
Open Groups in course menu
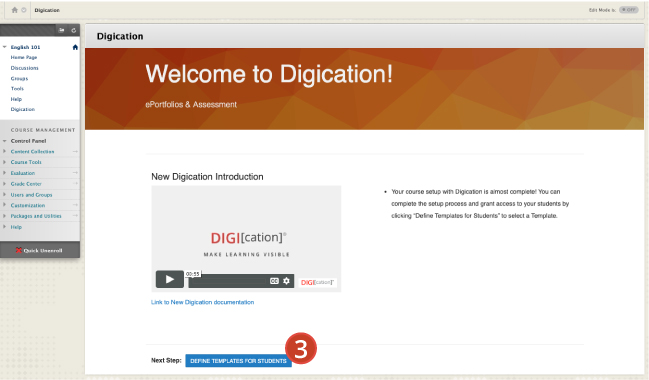click(x=19, y=78)
